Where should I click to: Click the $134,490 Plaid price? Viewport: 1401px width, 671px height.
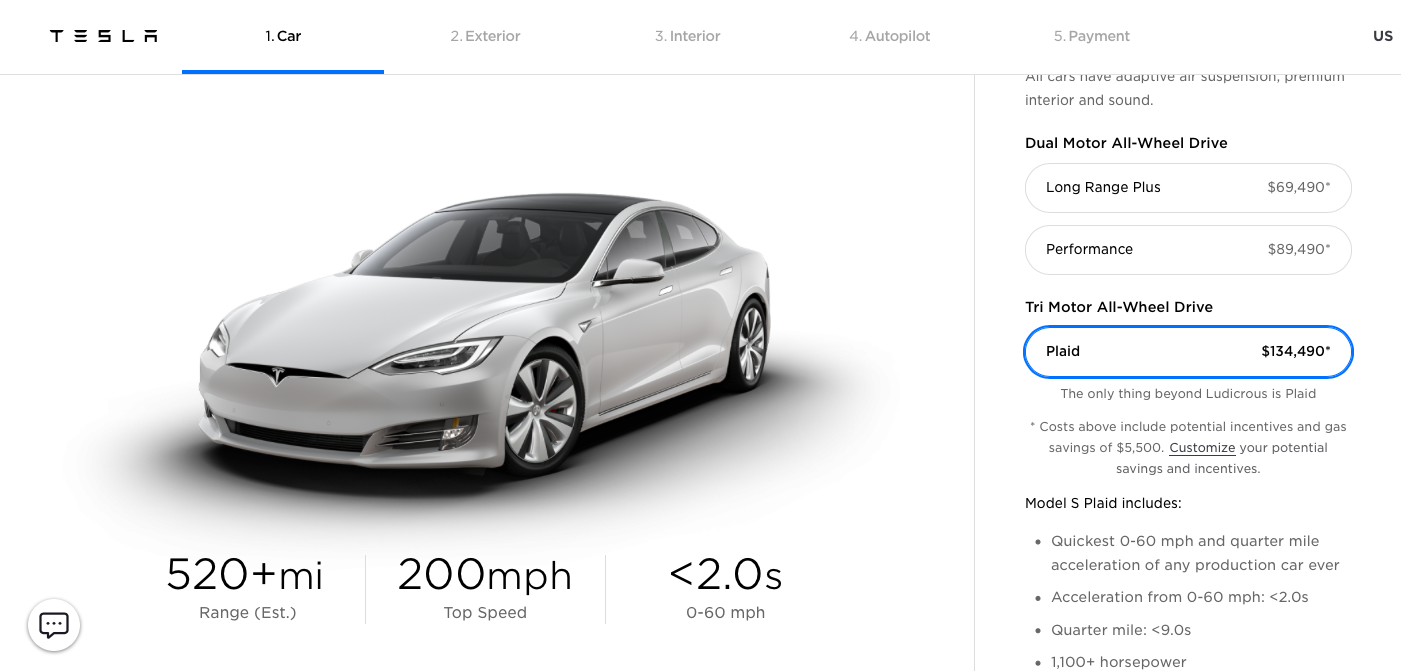pos(1296,352)
